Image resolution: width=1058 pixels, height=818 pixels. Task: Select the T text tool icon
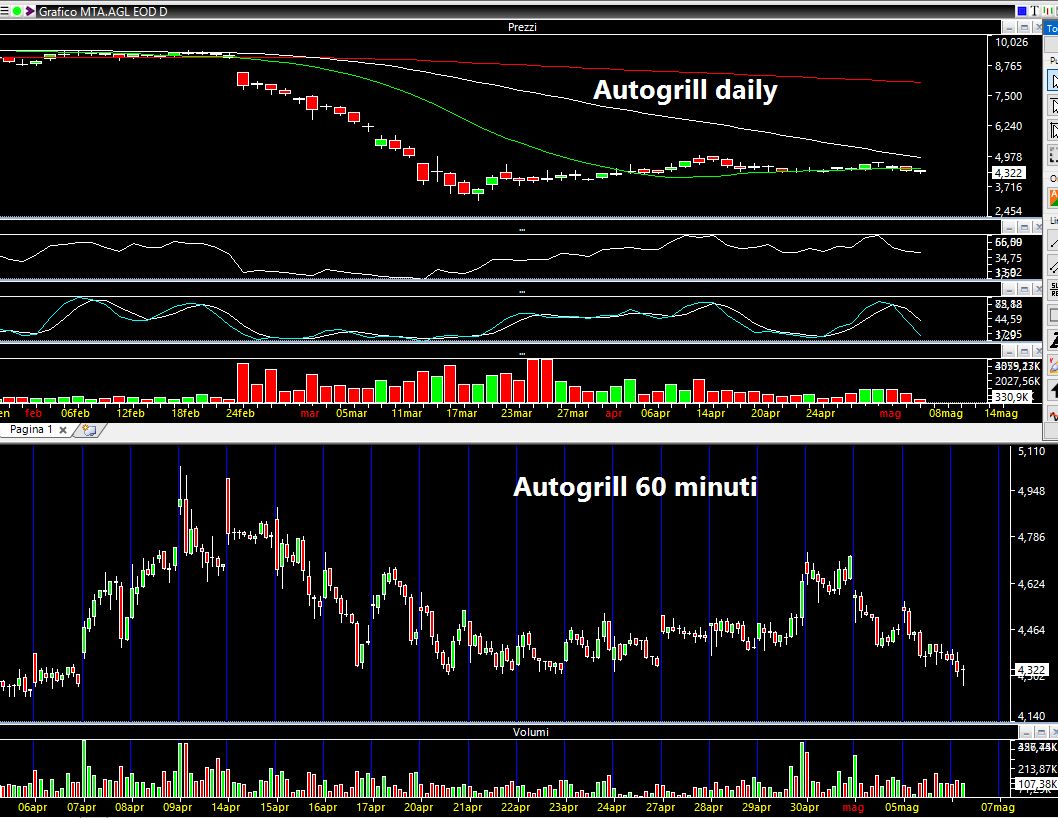(1034, 11)
